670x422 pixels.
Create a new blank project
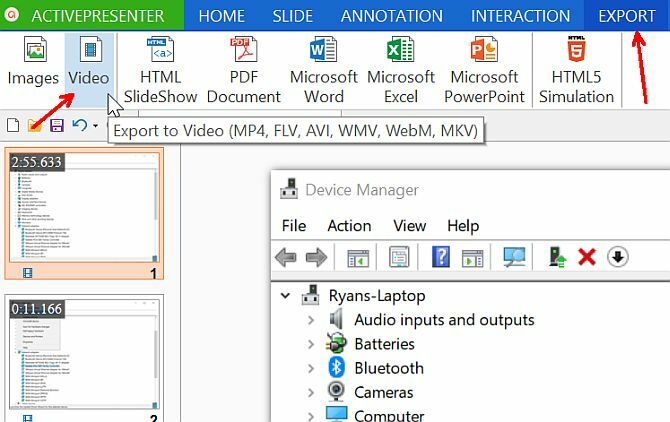(13, 125)
